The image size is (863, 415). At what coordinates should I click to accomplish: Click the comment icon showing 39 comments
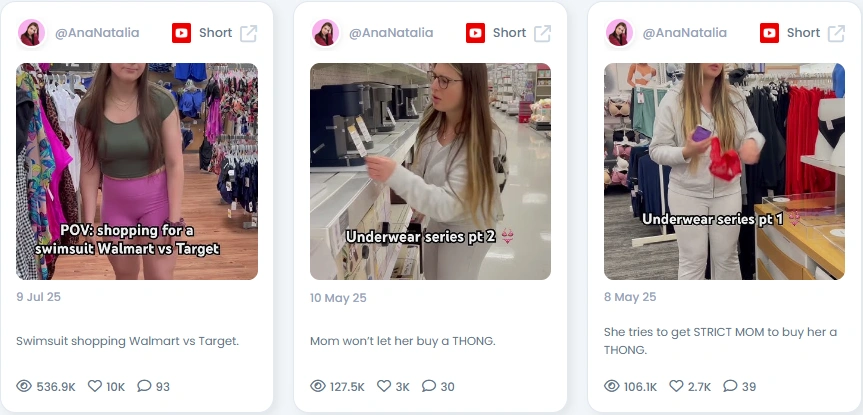[x=730, y=386]
